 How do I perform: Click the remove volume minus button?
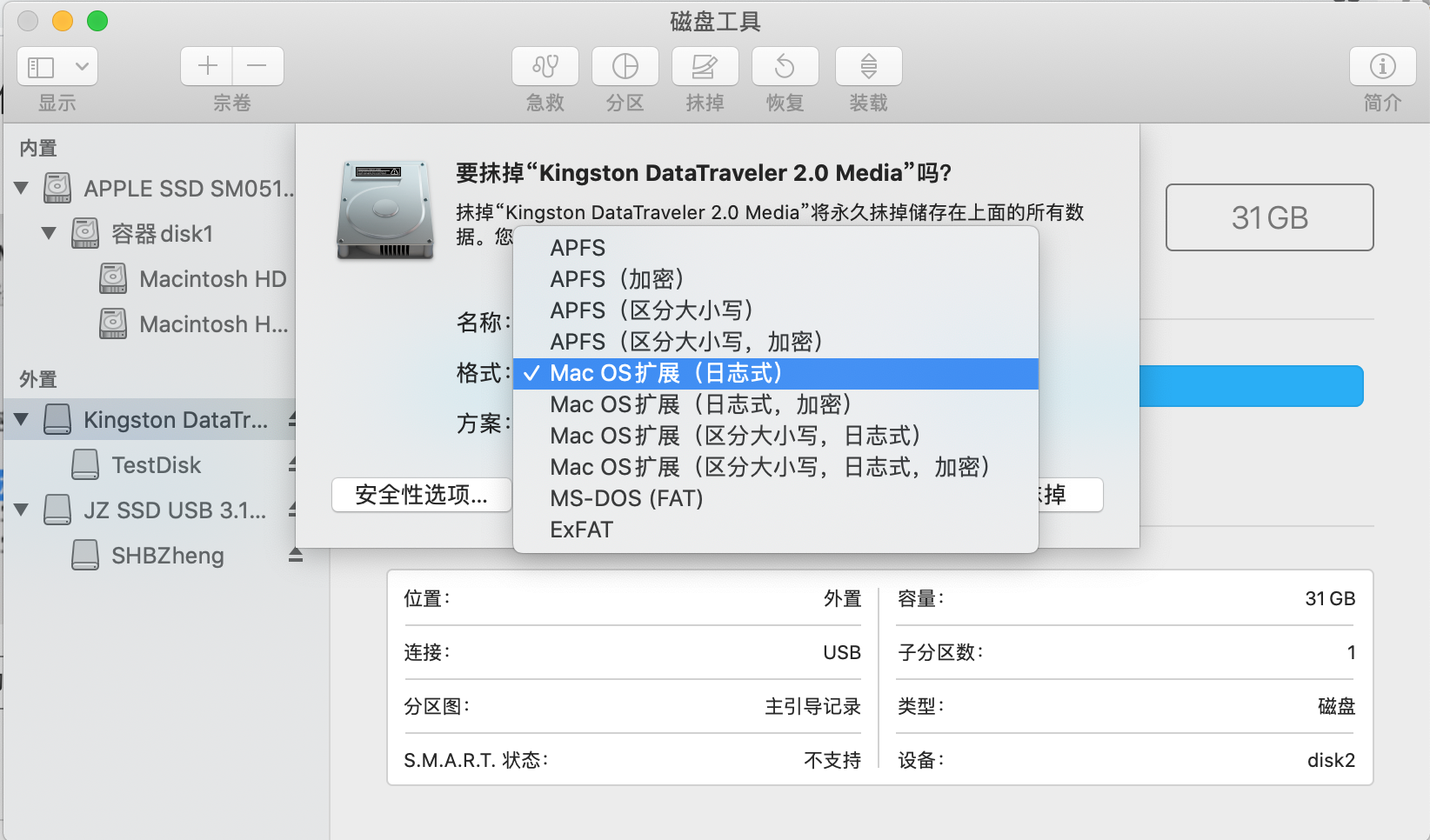pyautogui.click(x=257, y=67)
